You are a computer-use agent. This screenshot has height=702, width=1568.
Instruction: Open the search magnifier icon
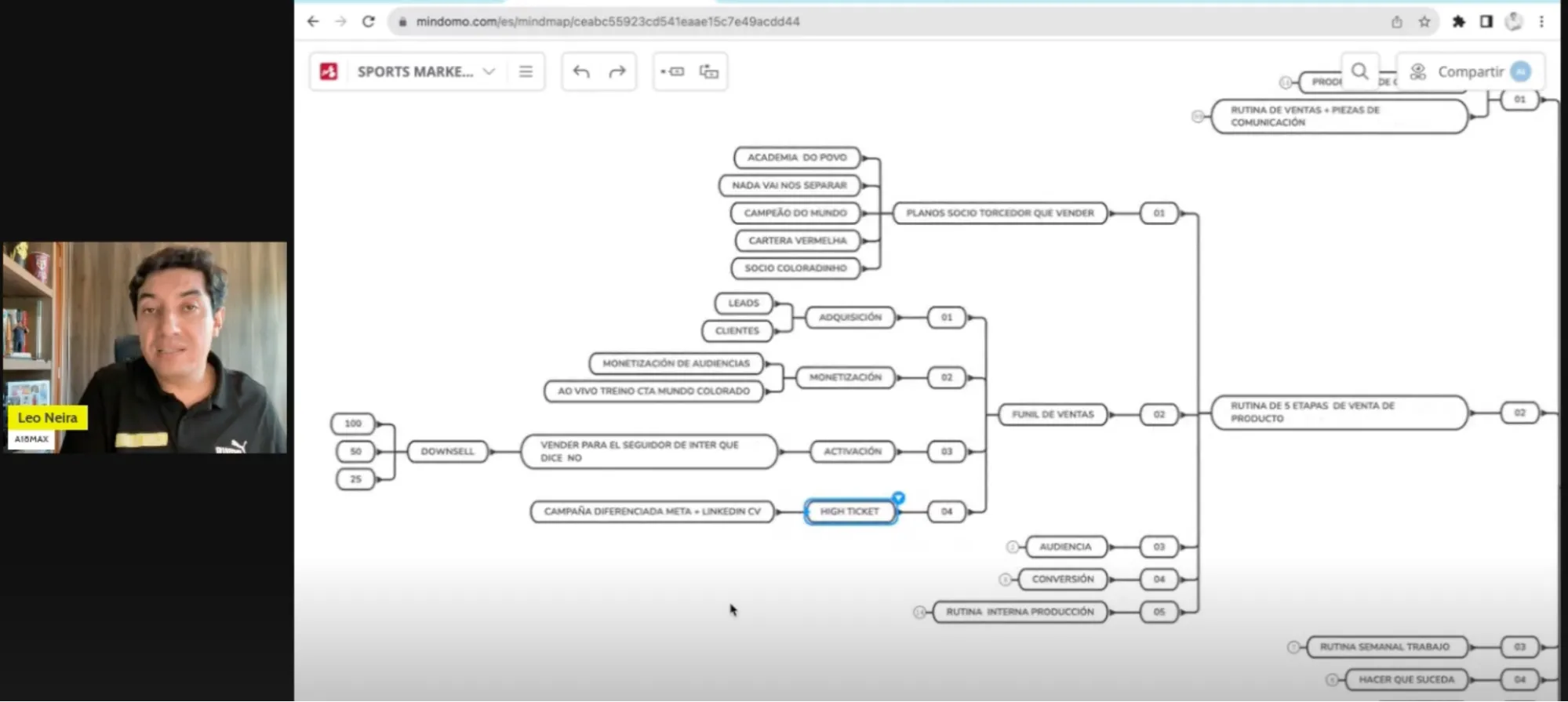[1359, 71]
